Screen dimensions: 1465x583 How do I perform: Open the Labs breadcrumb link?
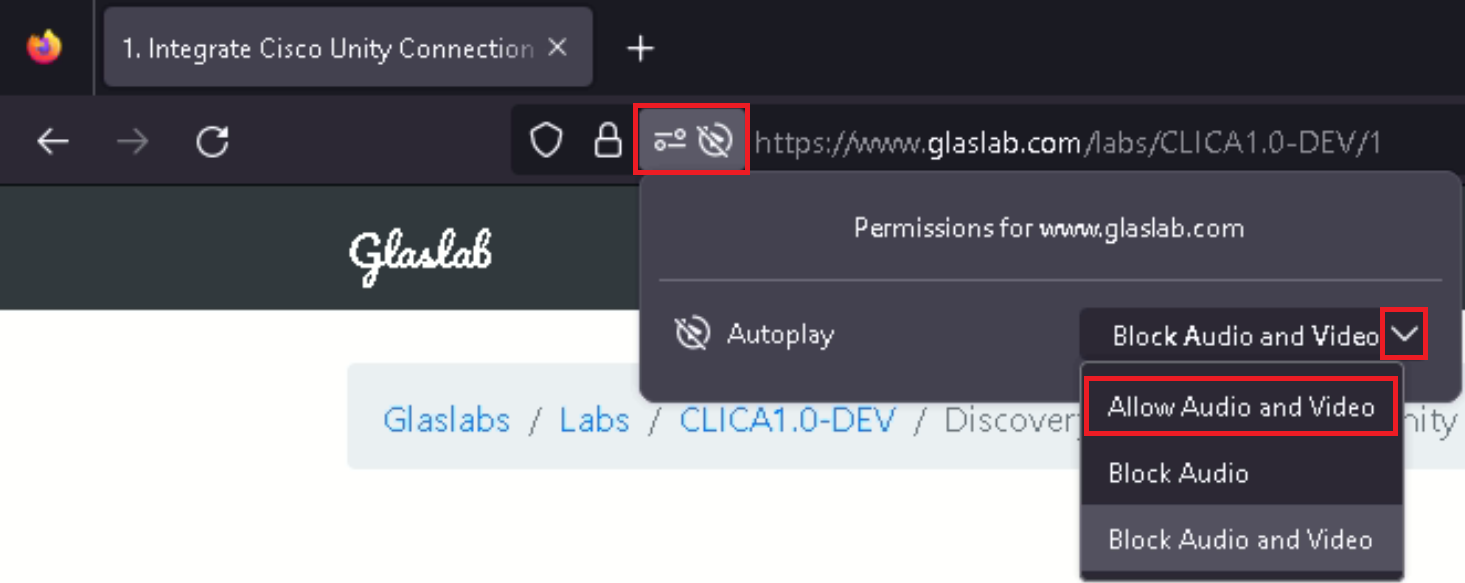(594, 420)
